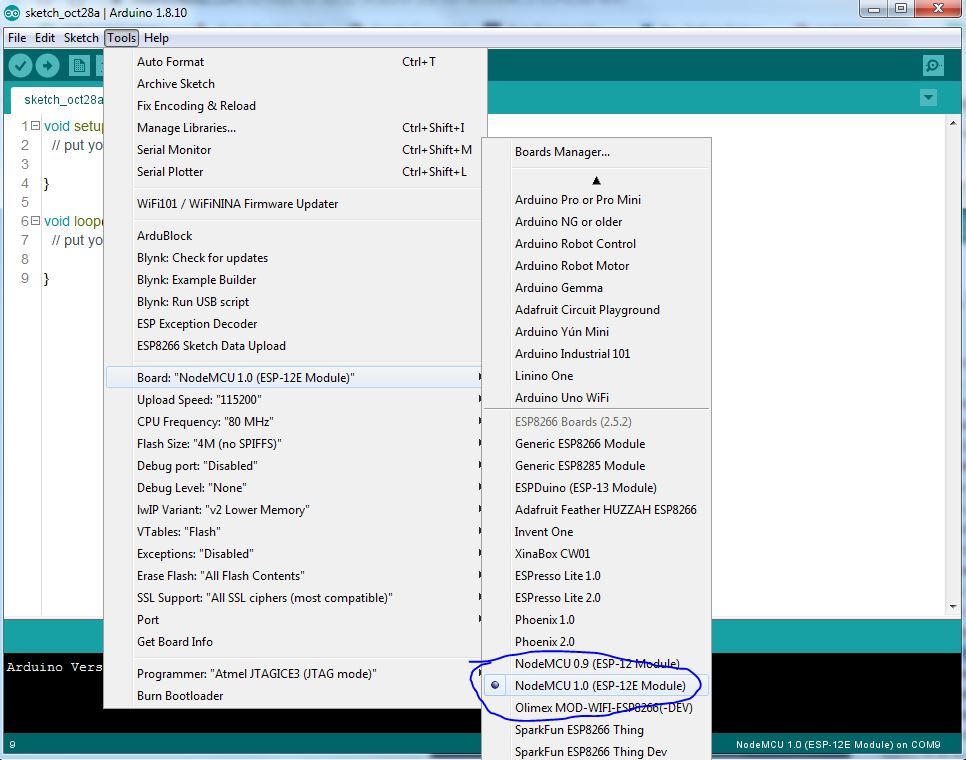The image size is (966, 760).
Task: Open the Help menu
Action: pos(156,38)
